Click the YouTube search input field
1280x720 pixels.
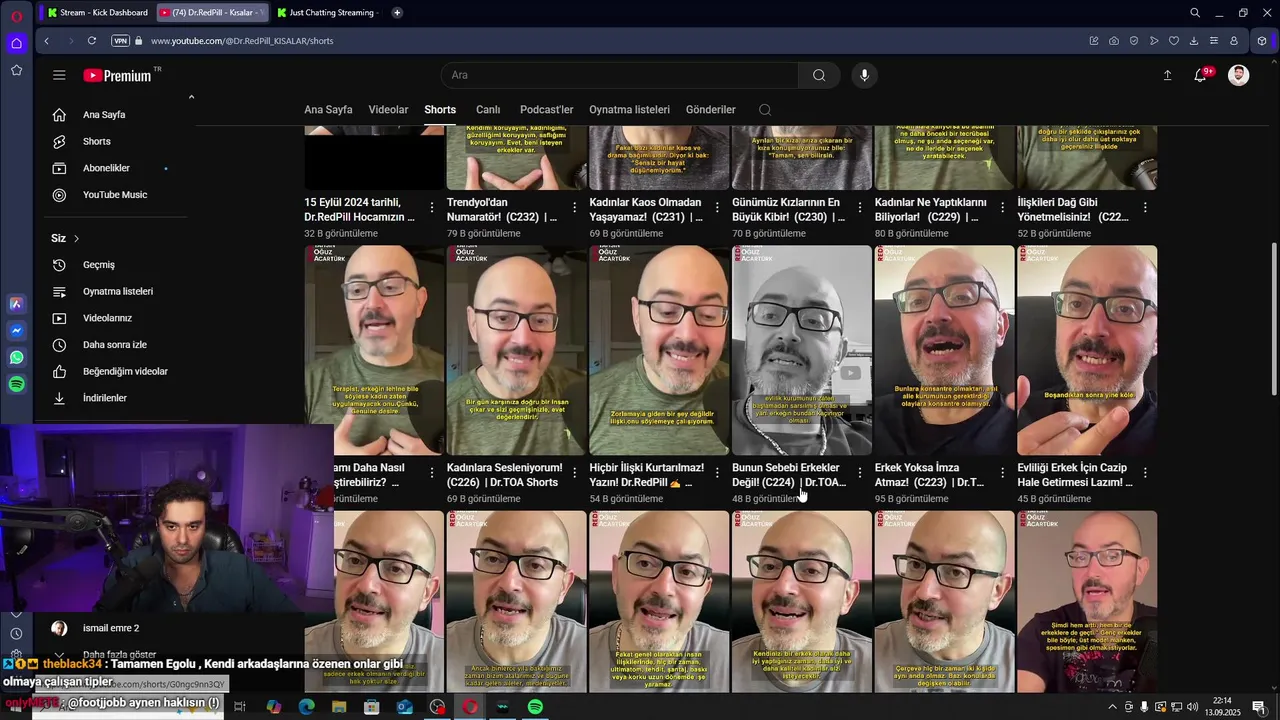pos(620,75)
